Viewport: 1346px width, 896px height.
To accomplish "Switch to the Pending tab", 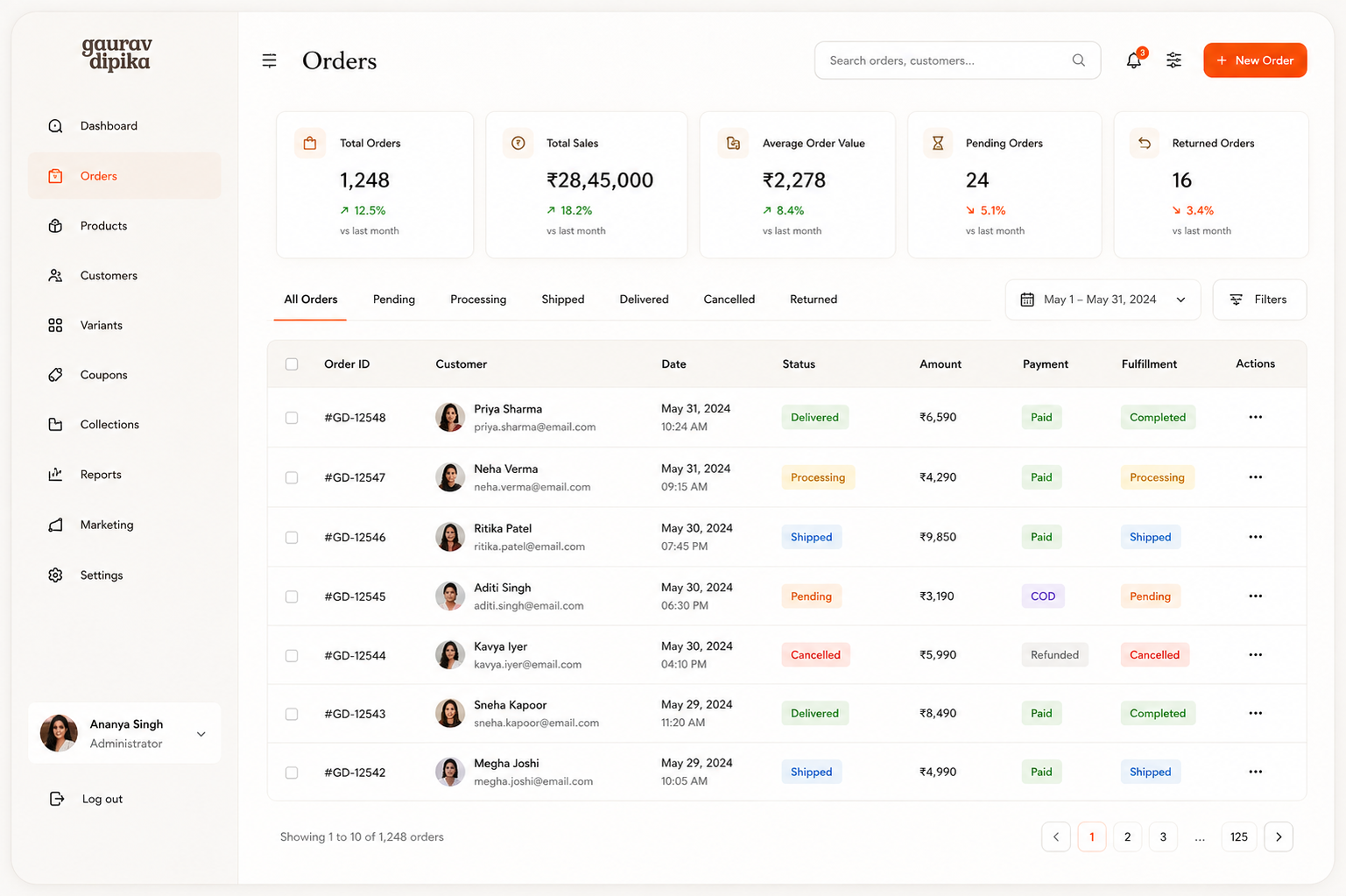I will (x=394, y=300).
